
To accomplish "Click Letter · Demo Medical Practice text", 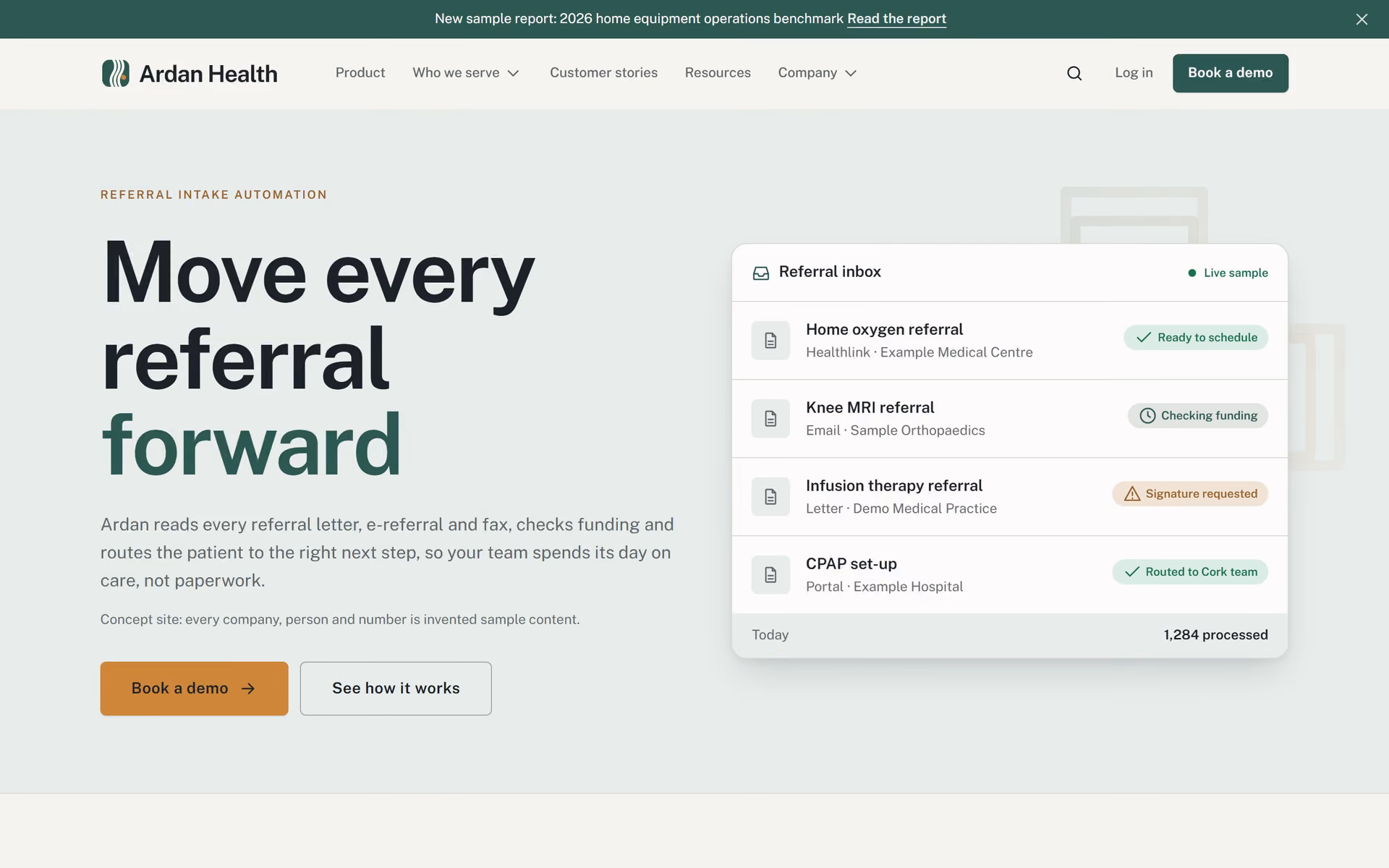I will point(901,509).
